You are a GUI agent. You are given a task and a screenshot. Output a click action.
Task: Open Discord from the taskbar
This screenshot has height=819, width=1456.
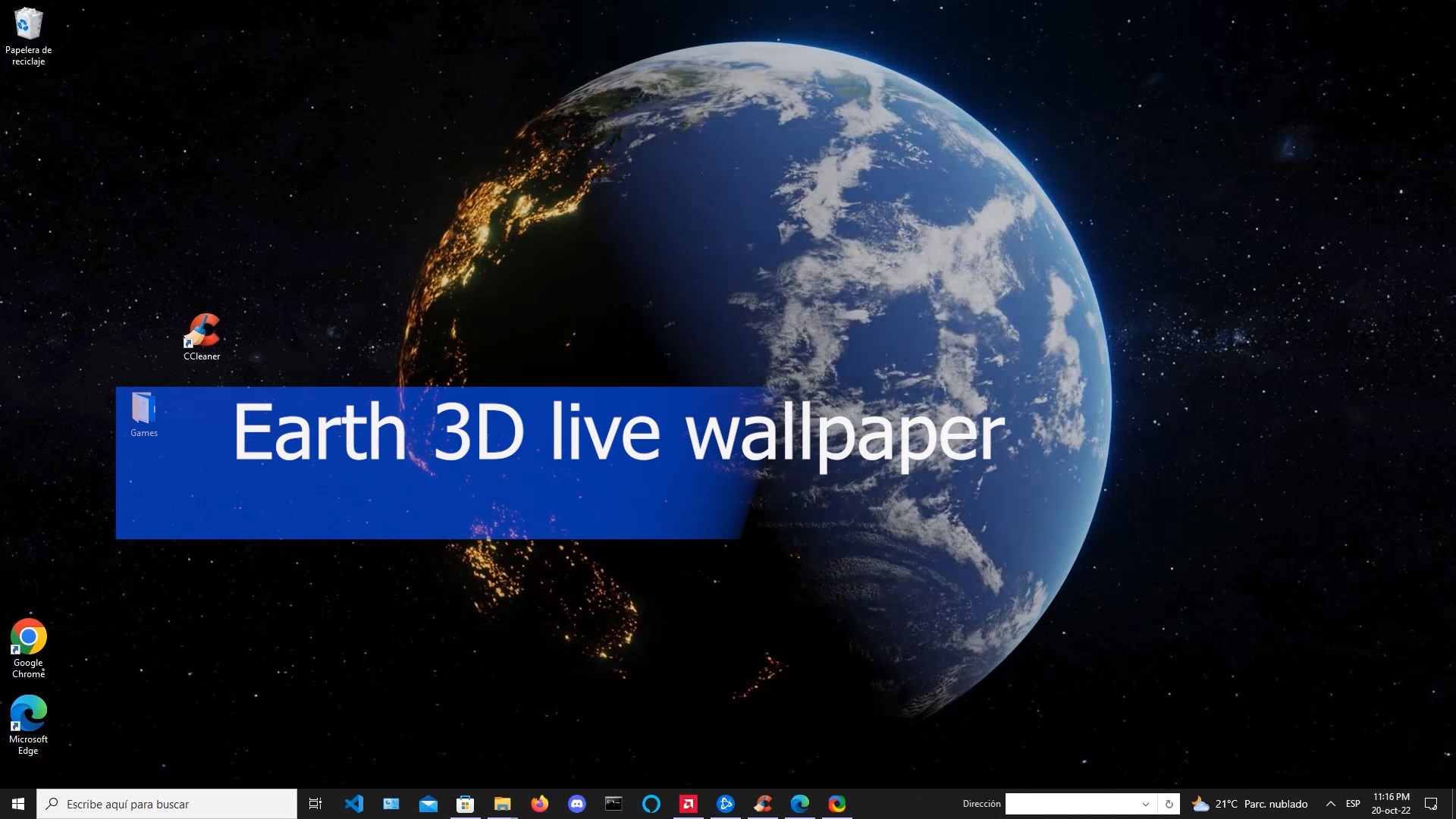576,804
